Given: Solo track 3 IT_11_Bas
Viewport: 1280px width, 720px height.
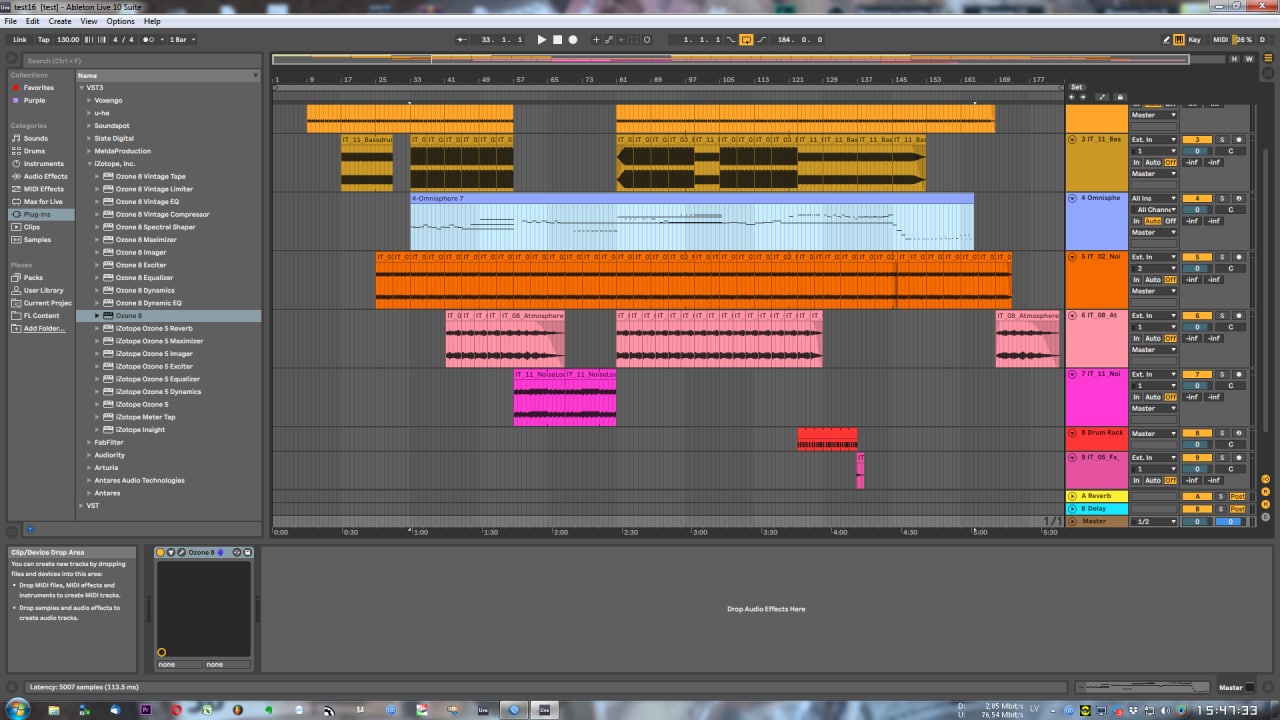Looking at the screenshot, I should [x=1221, y=140].
